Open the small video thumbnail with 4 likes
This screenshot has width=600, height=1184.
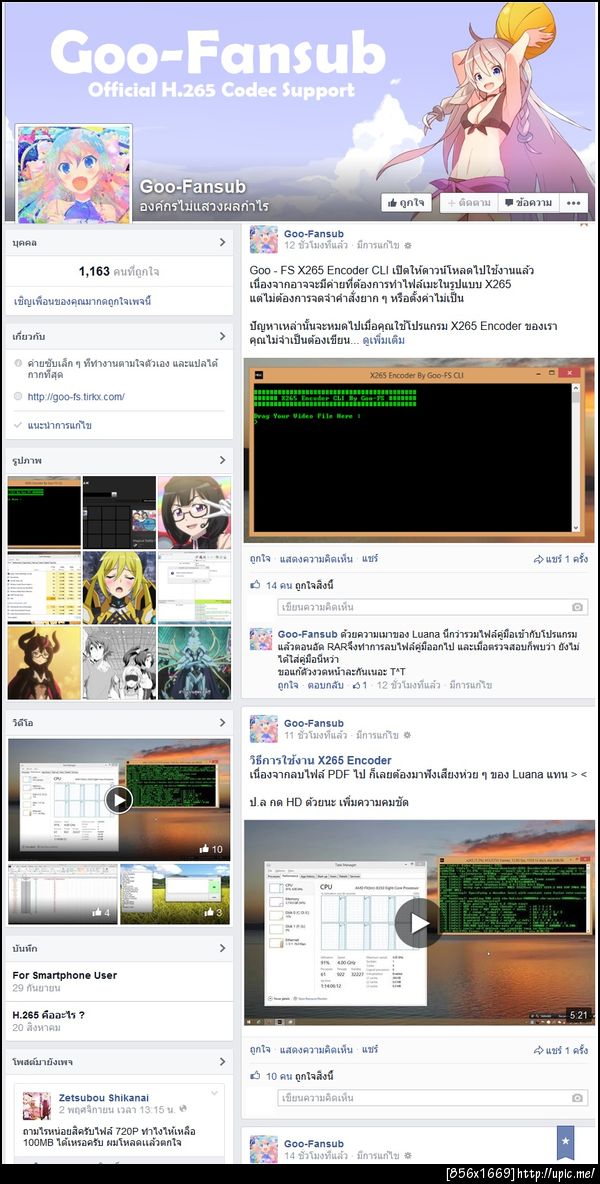pyautogui.click(x=63, y=894)
